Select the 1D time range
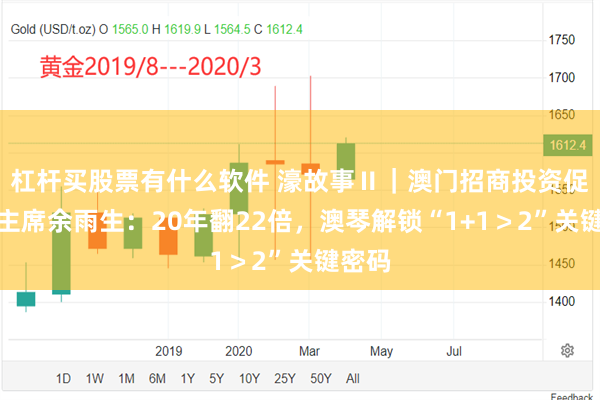 pyautogui.click(x=64, y=379)
